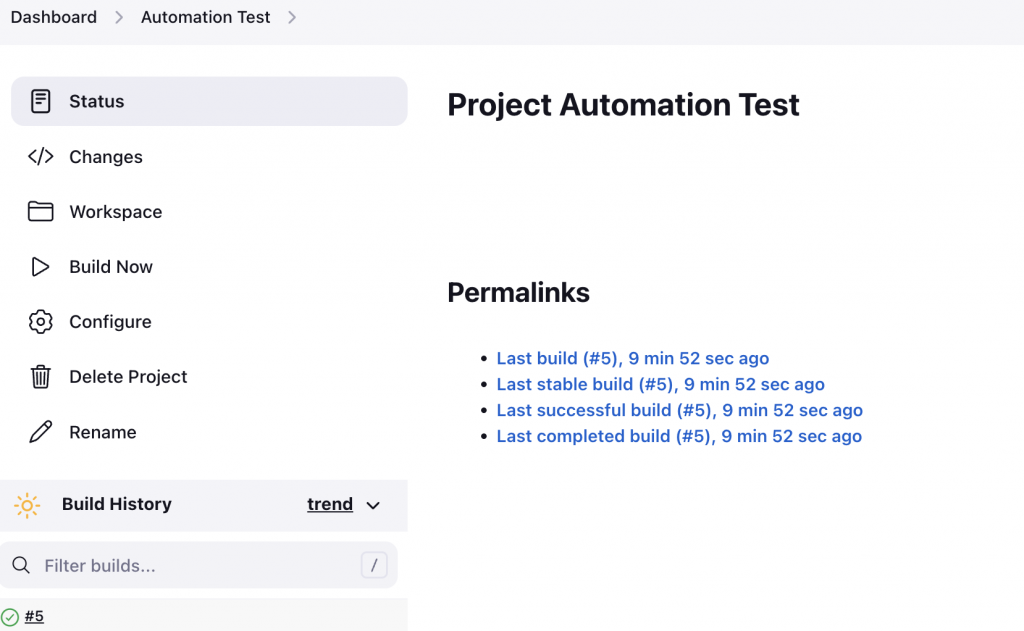Viewport: 1024px width, 631px height.
Task: Click the Status document icon
Action: 40,101
